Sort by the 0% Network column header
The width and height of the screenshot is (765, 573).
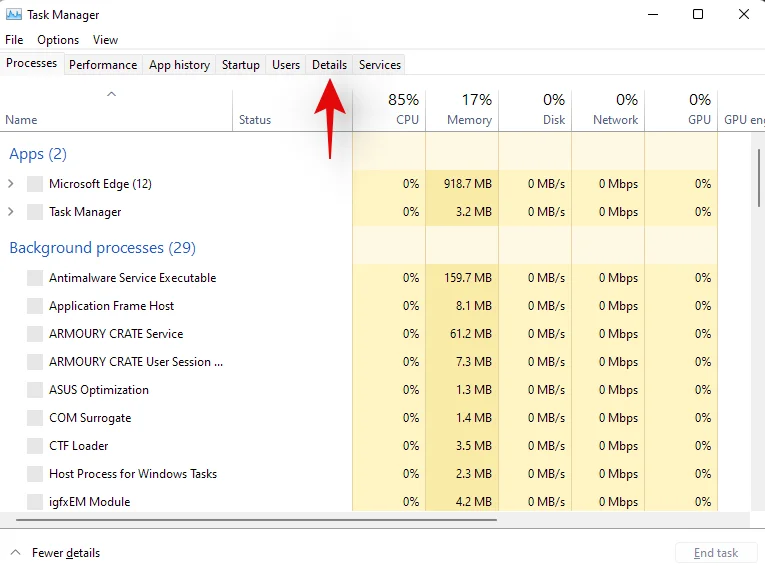608,111
